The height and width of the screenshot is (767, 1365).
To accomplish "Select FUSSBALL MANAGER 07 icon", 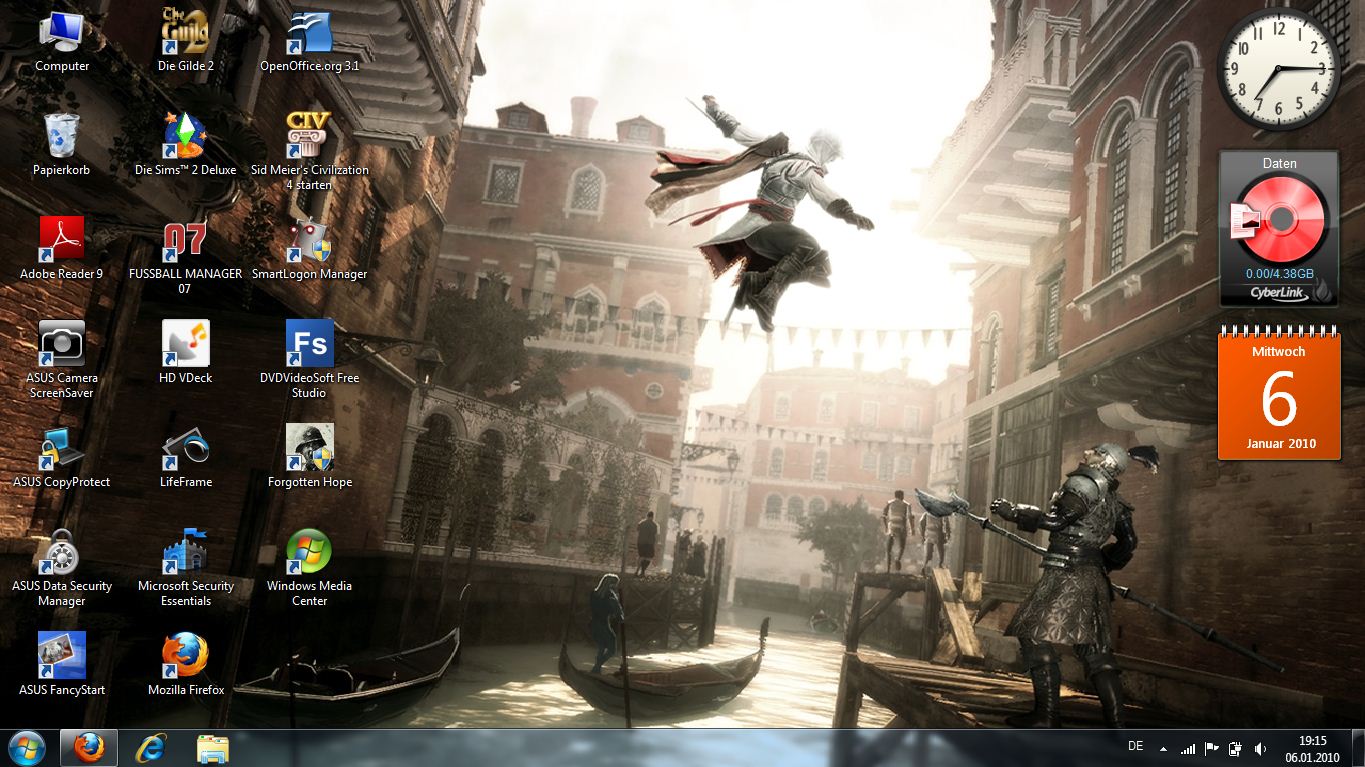I will pos(186,256).
